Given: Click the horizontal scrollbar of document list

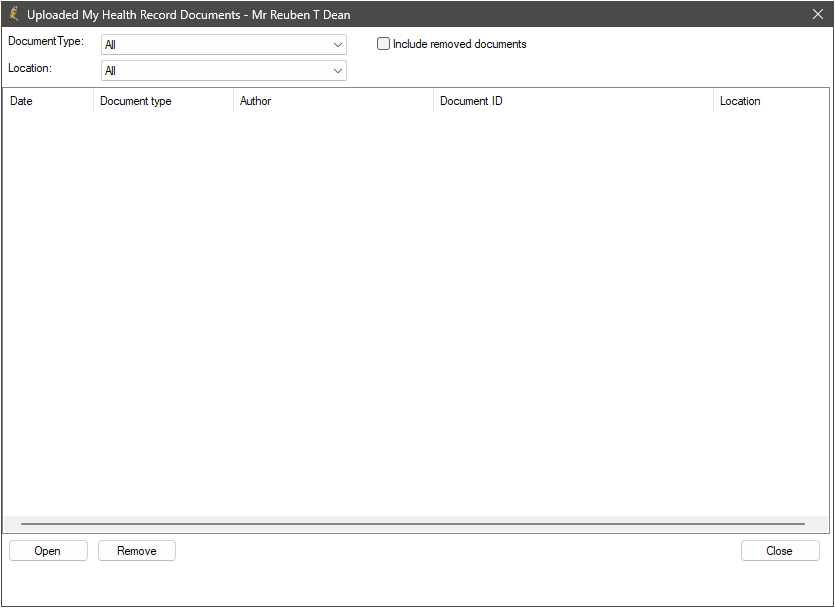Looking at the screenshot, I should [x=413, y=524].
